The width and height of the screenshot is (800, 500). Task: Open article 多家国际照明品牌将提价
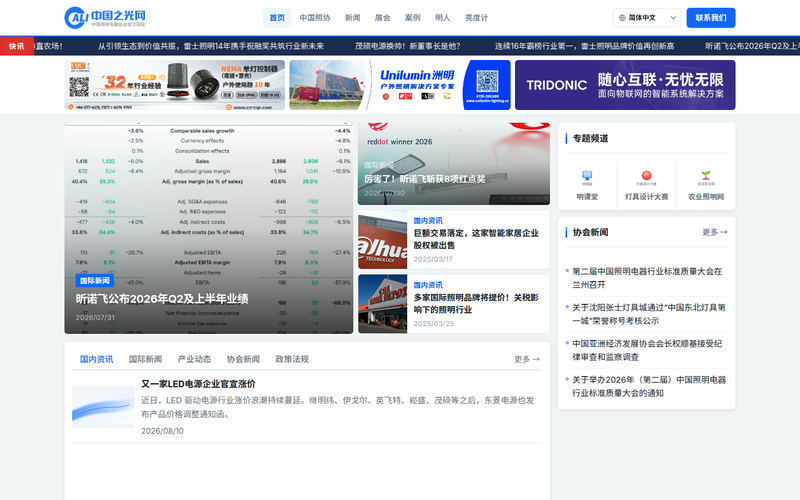(x=476, y=304)
